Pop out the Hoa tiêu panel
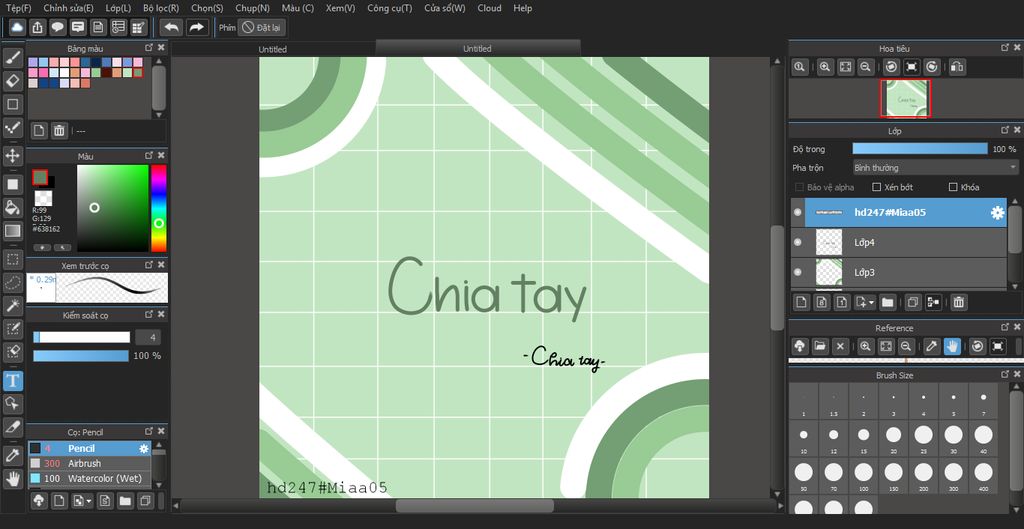 point(1005,48)
